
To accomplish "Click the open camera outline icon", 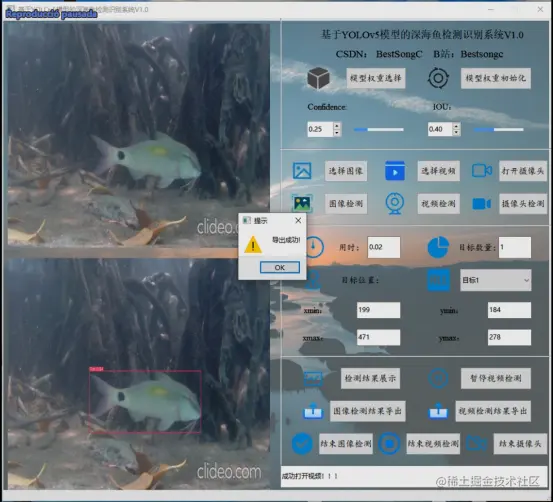I will pos(482,171).
